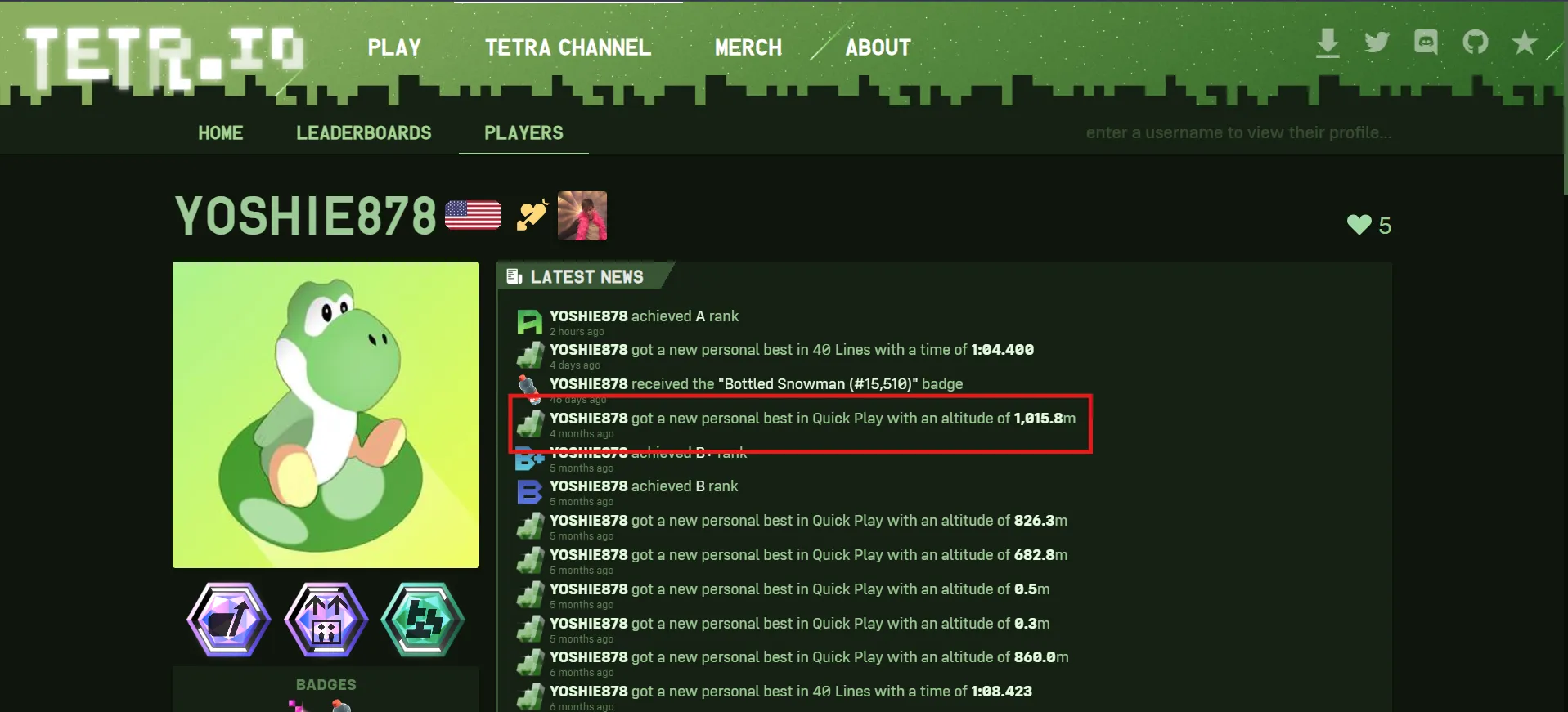Click icon beside 1:04.400 personal best
The width and height of the screenshot is (1568, 712).
coord(530,356)
